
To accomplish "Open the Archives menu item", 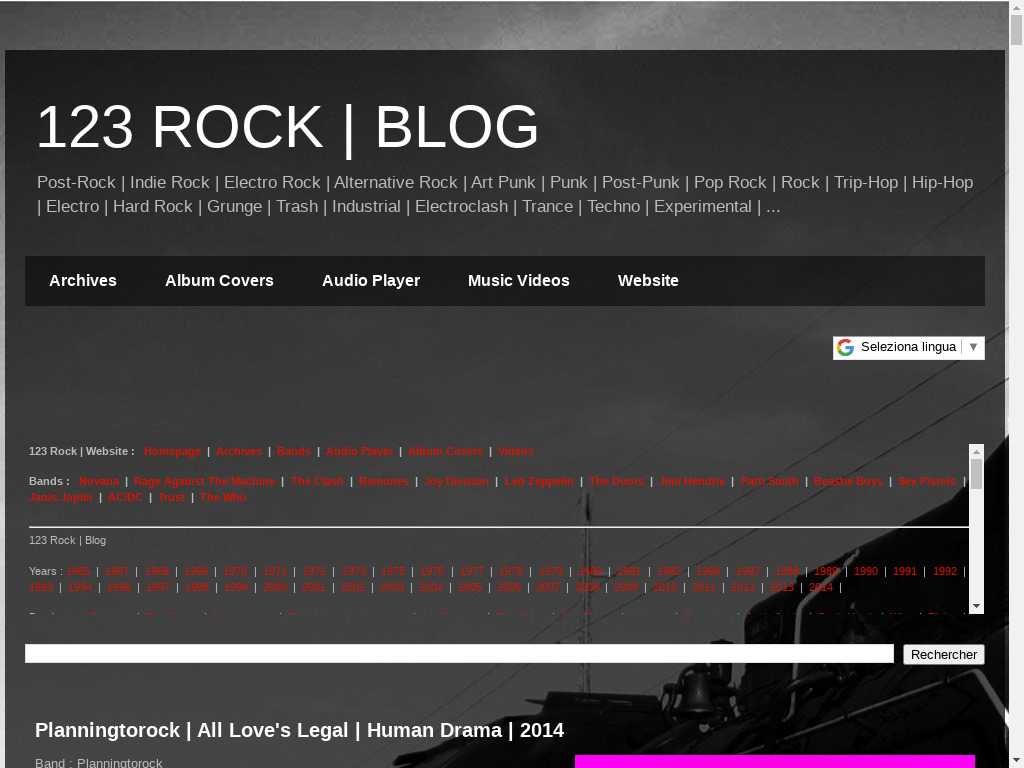I will pos(83,281).
